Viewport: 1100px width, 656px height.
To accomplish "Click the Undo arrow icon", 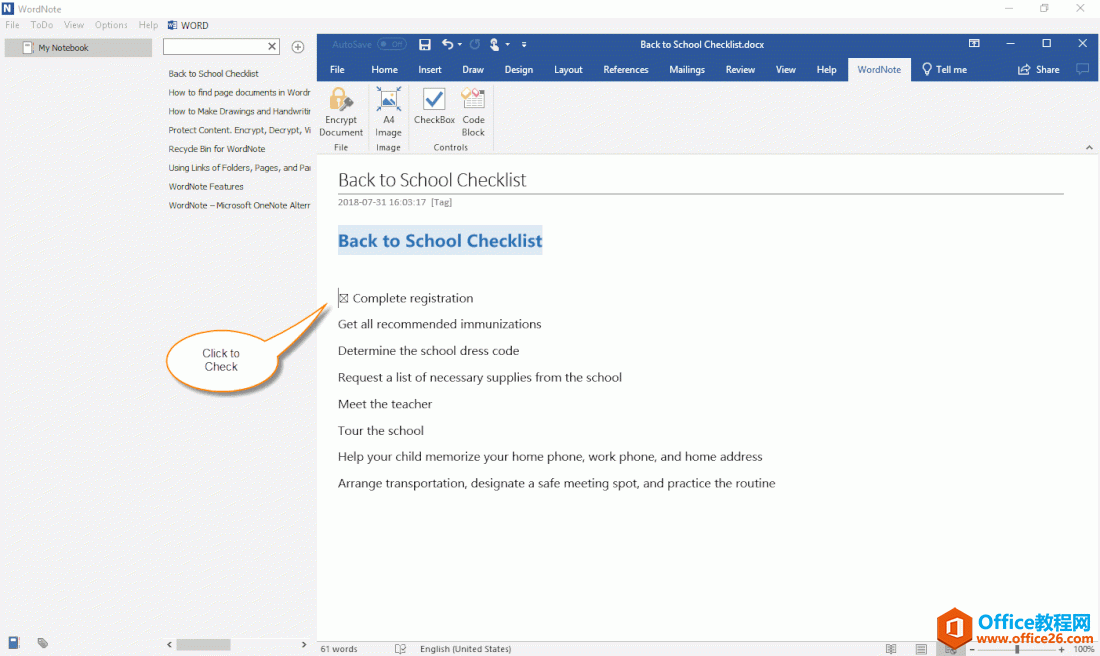I will [448, 44].
